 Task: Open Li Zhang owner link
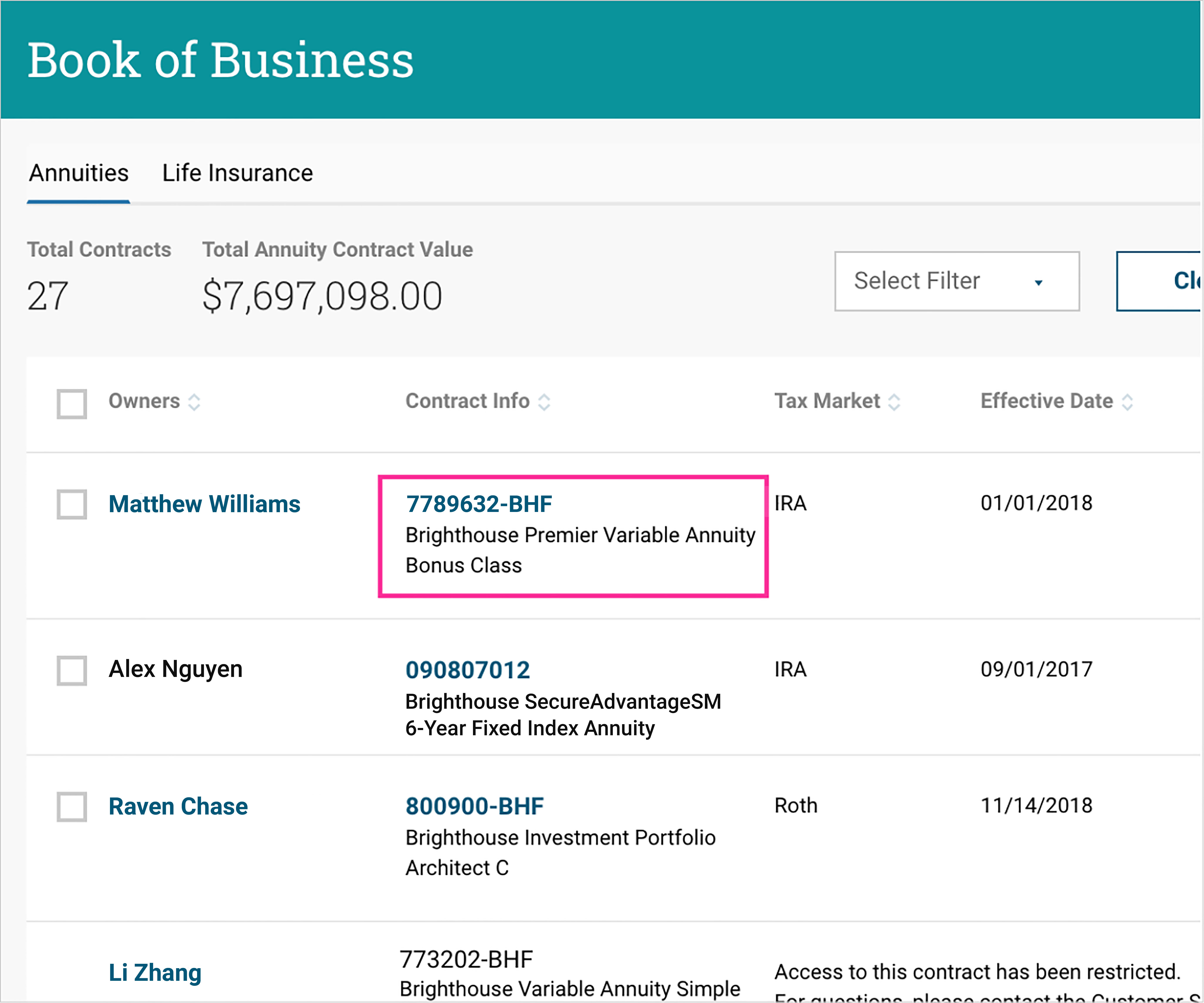coord(155,973)
